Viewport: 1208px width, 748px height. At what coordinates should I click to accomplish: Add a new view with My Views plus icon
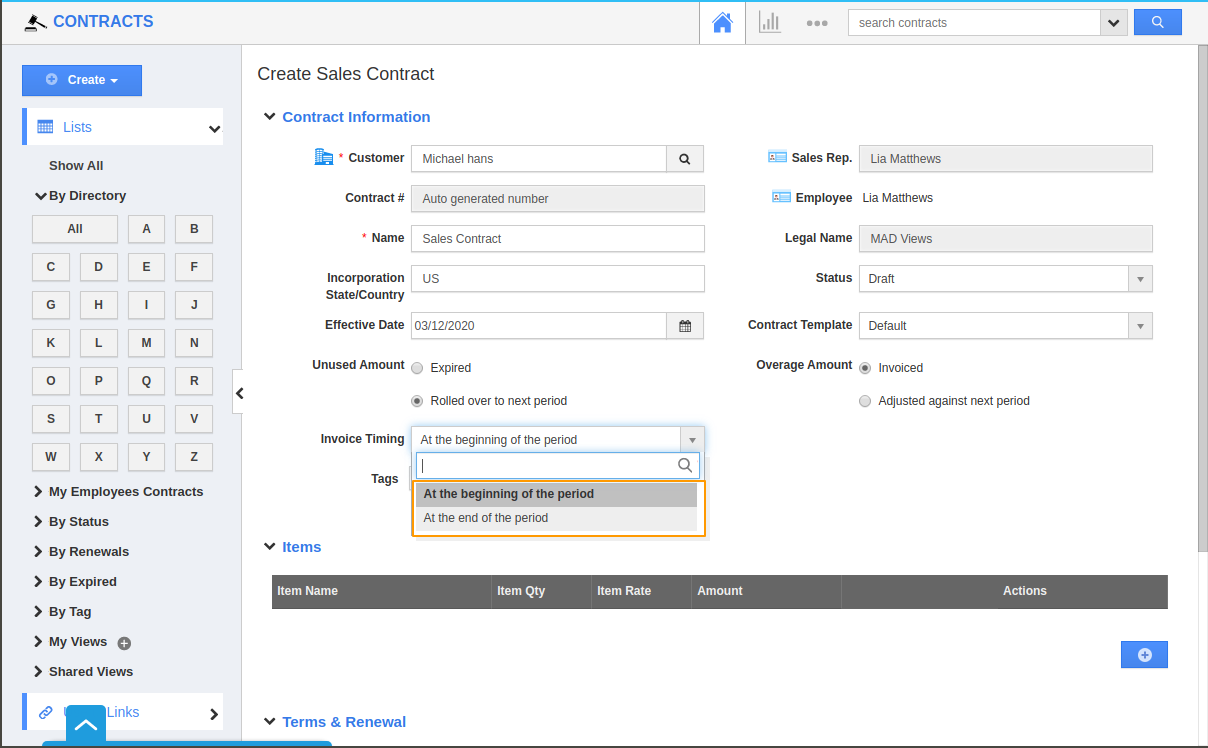(x=124, y=643)
